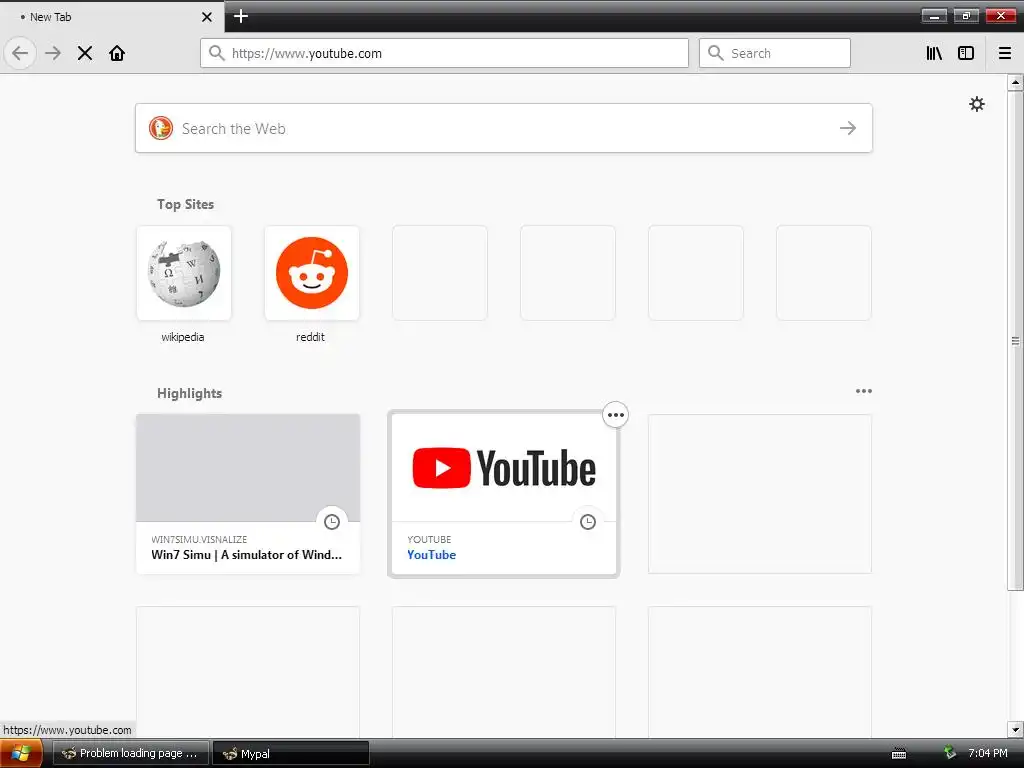
Task: Open the YouTube highlight thumbnail
Action: coord(504,468)
